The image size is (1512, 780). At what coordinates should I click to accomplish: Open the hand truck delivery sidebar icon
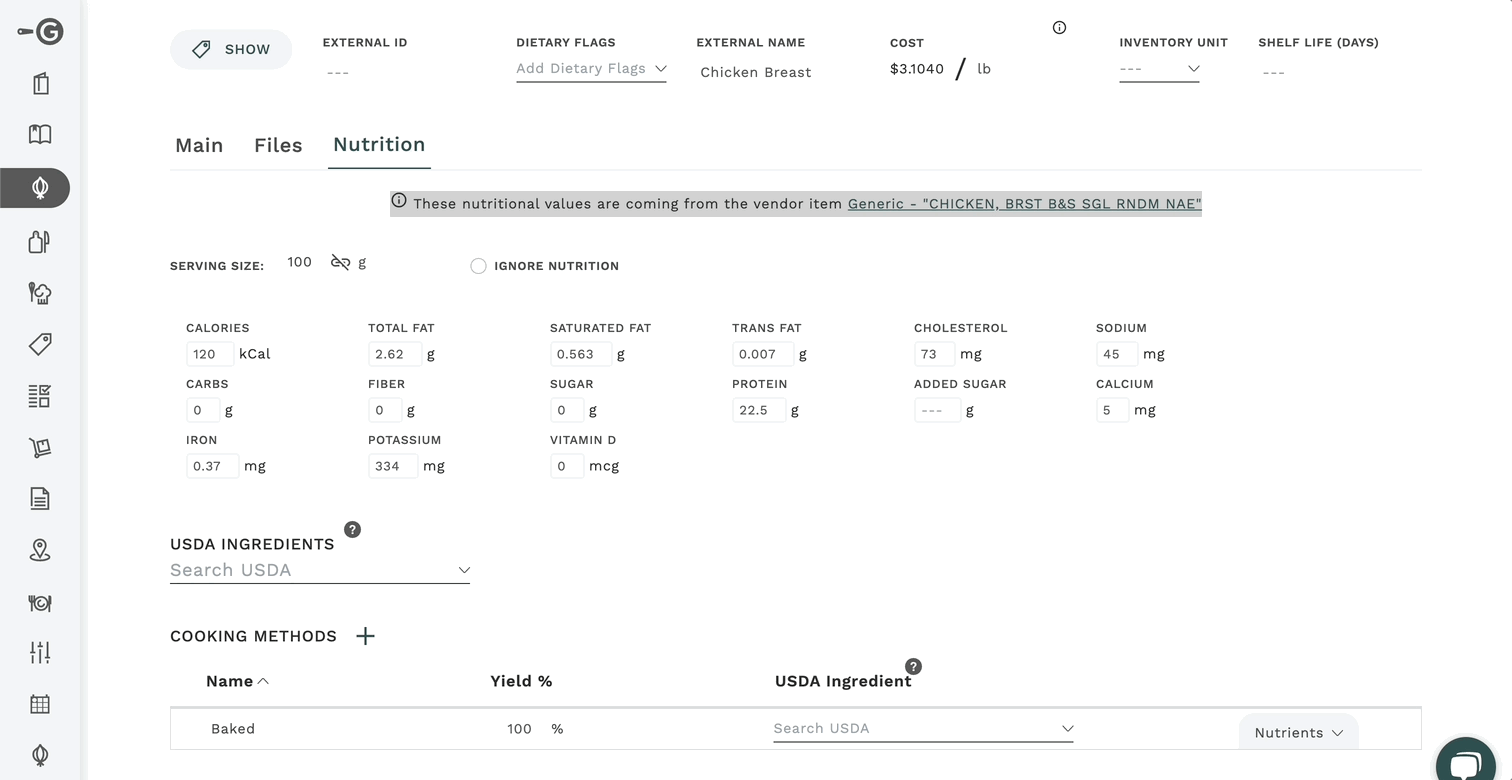click(x=40, y=448)
